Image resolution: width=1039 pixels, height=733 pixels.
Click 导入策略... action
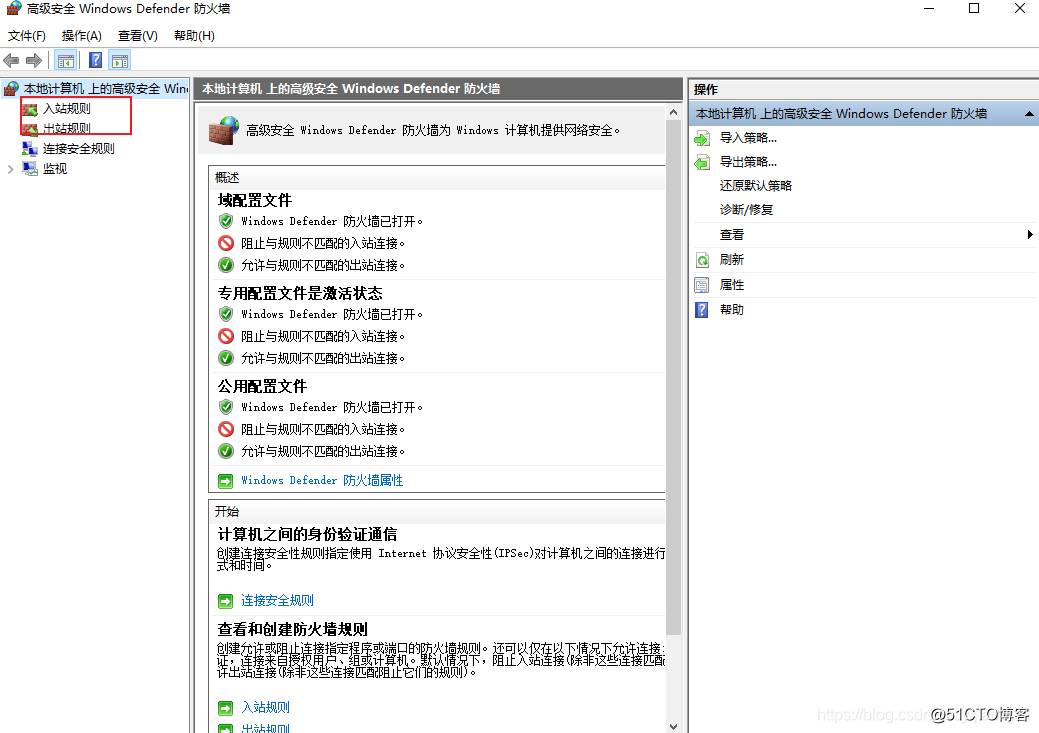coord(748,138)
